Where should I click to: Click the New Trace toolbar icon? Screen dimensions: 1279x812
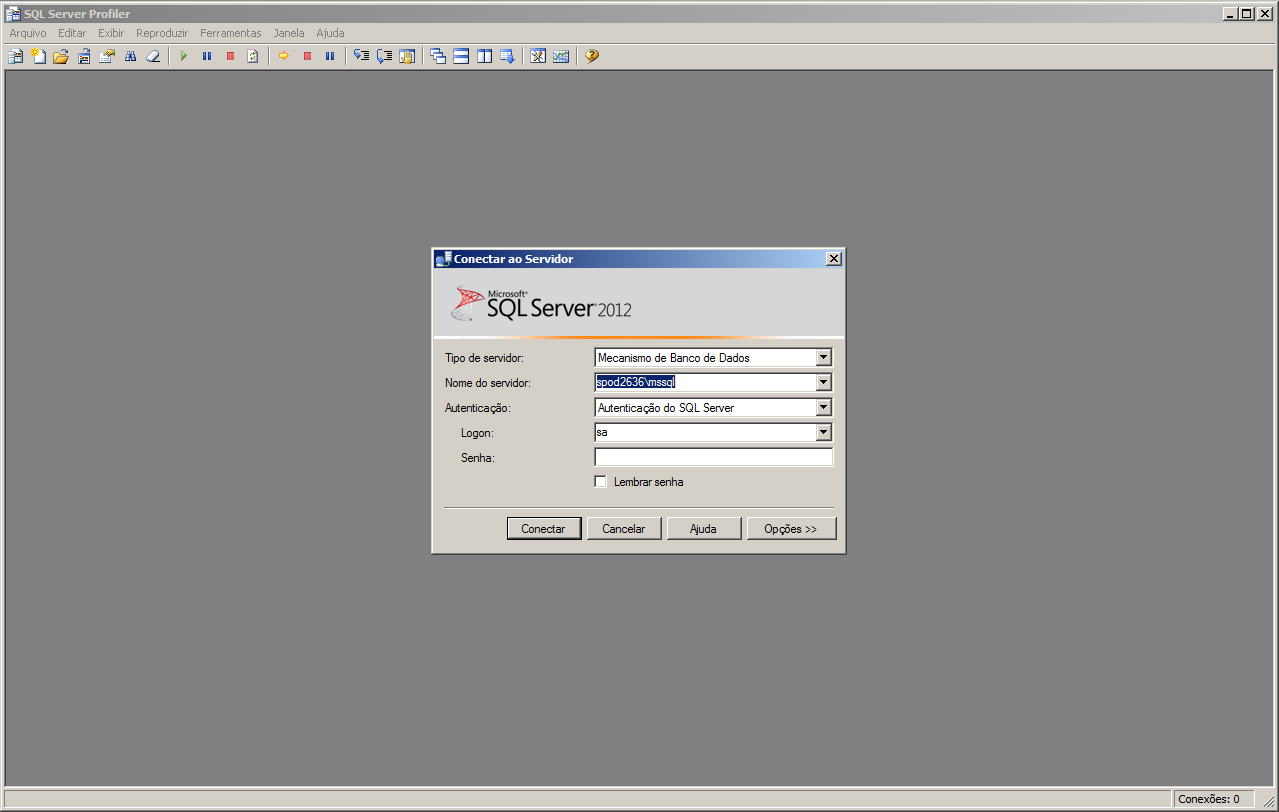click(15, 56)
